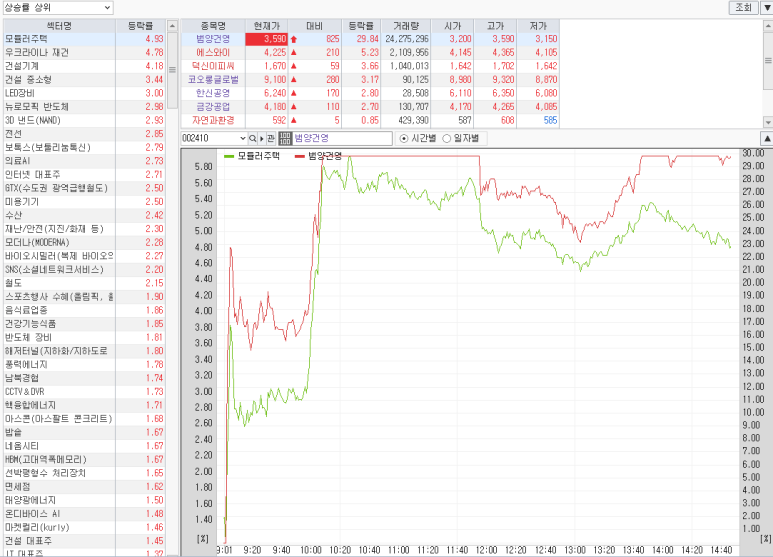Select the 면세점 sector row
This screenshot has width=773, height=557.
(84, 487)
